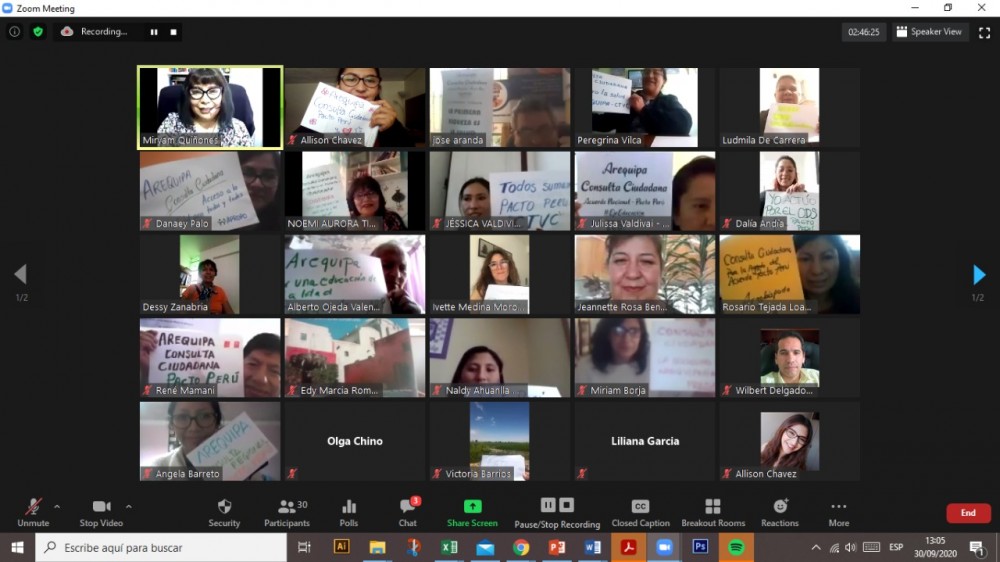
Task: Open the Chat panel
Action: [408, 507]
